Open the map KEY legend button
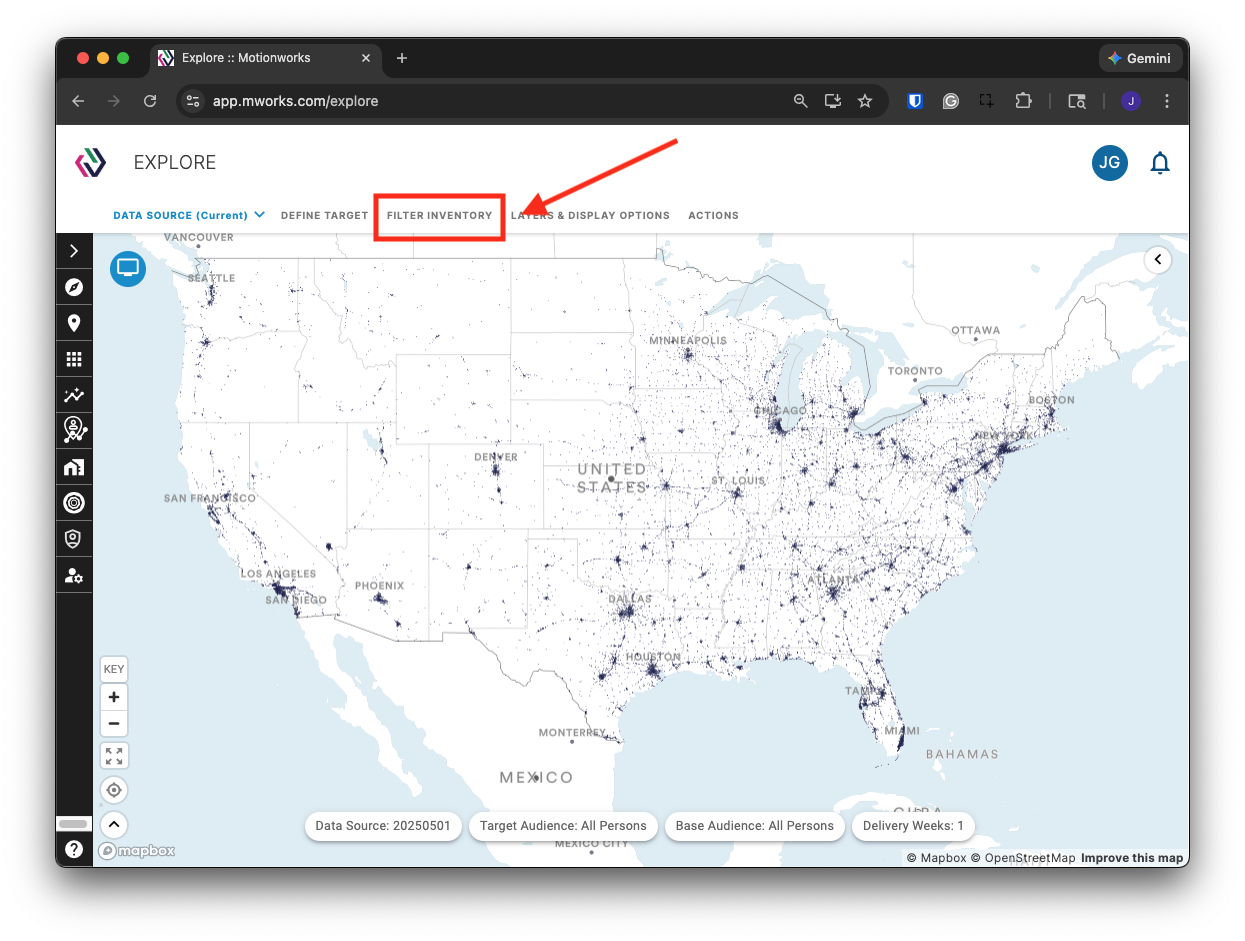Screen dimensions: 1245x941 [114, 669]
